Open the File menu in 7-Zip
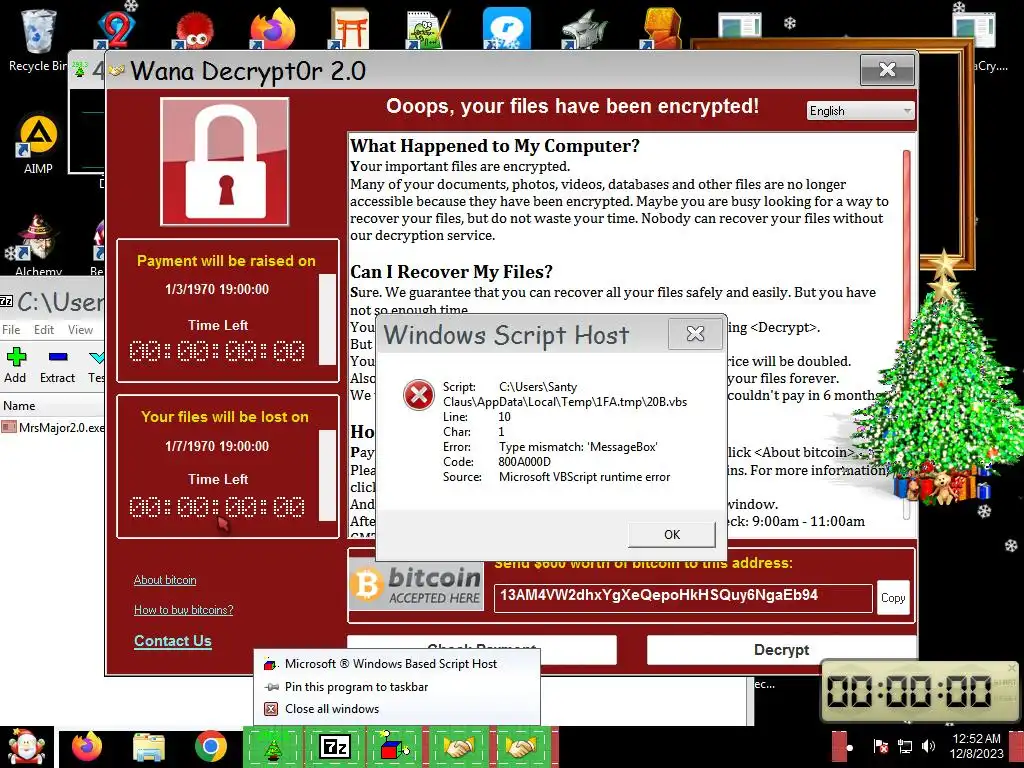 (11, 330)
